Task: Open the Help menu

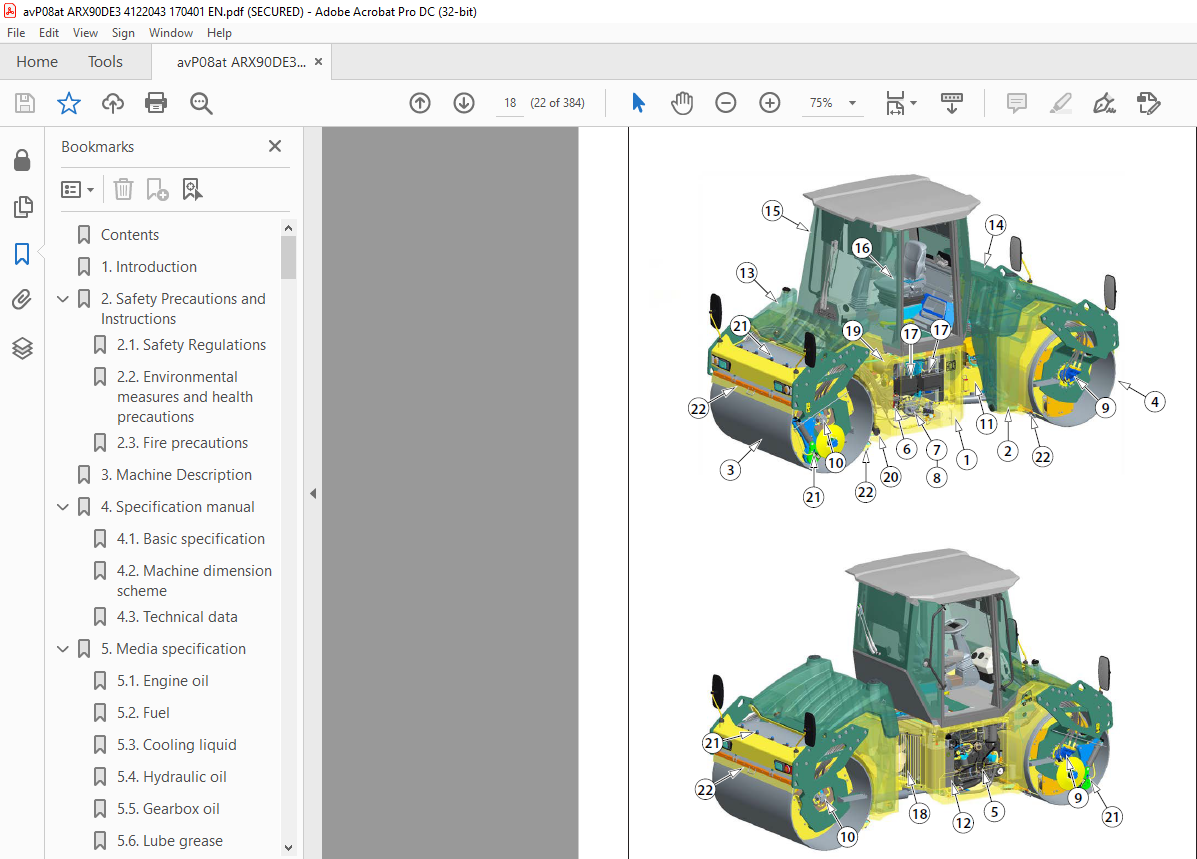Action: (219, 33)
